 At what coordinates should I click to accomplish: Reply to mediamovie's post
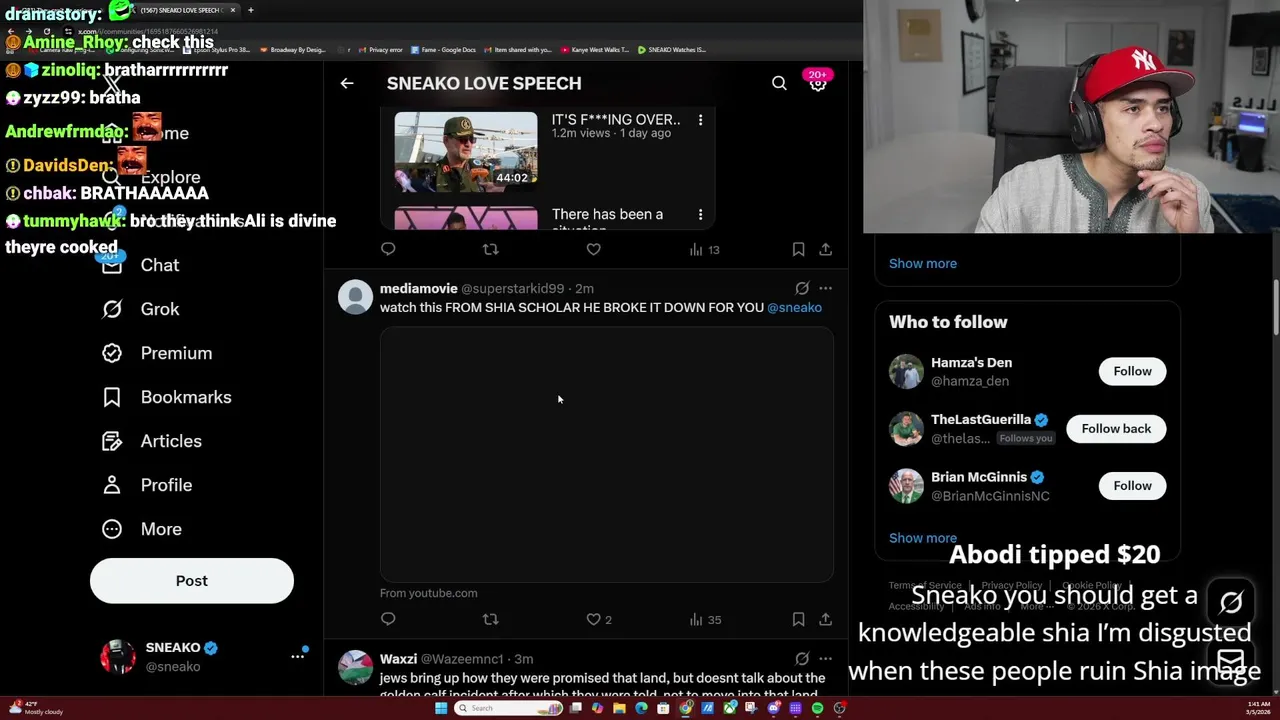[388, 619]
